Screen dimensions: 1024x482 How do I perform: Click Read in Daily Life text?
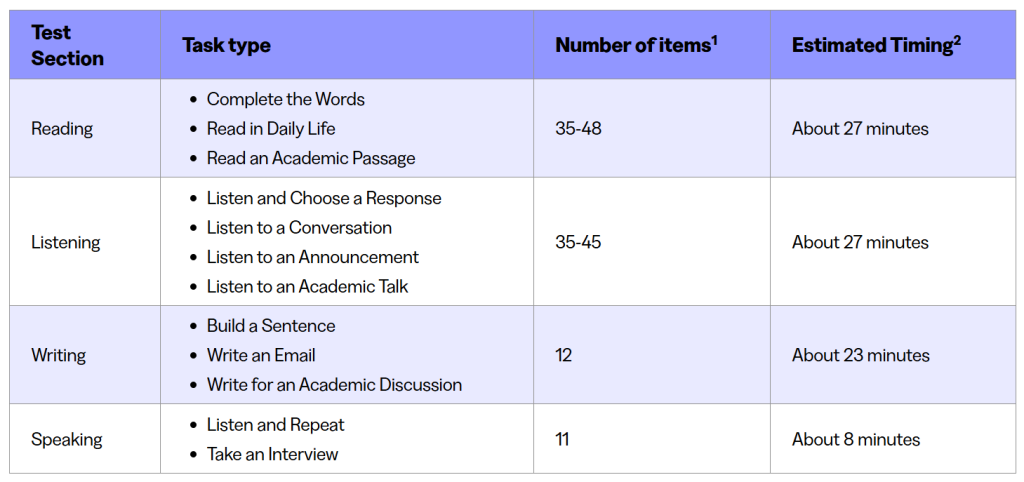(x=271, y=129)
